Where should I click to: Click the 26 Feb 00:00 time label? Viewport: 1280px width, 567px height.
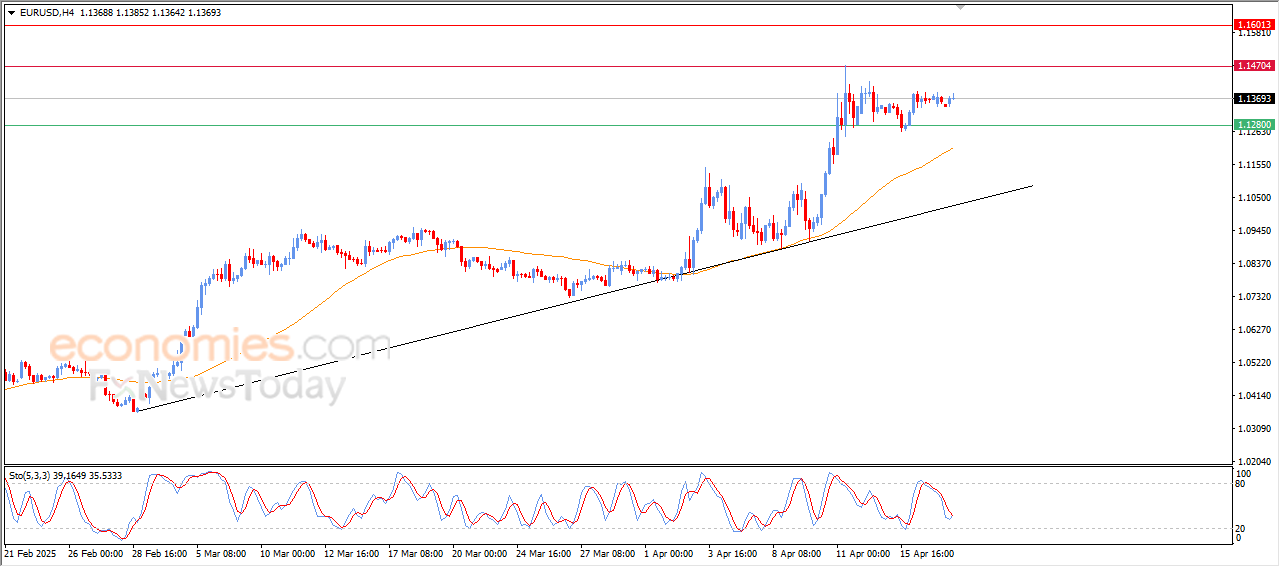point(96,553)
